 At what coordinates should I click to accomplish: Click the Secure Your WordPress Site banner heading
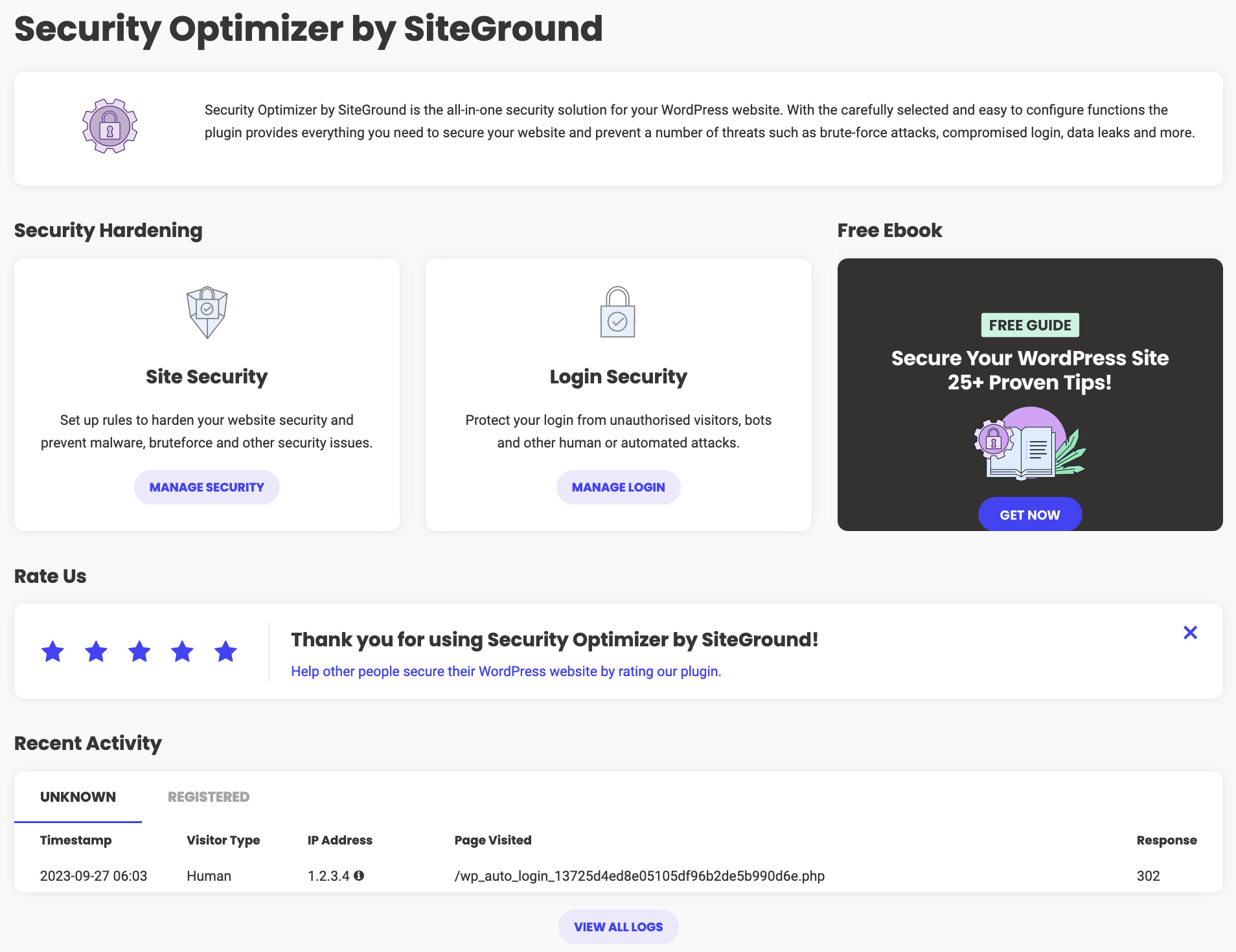1030,370
